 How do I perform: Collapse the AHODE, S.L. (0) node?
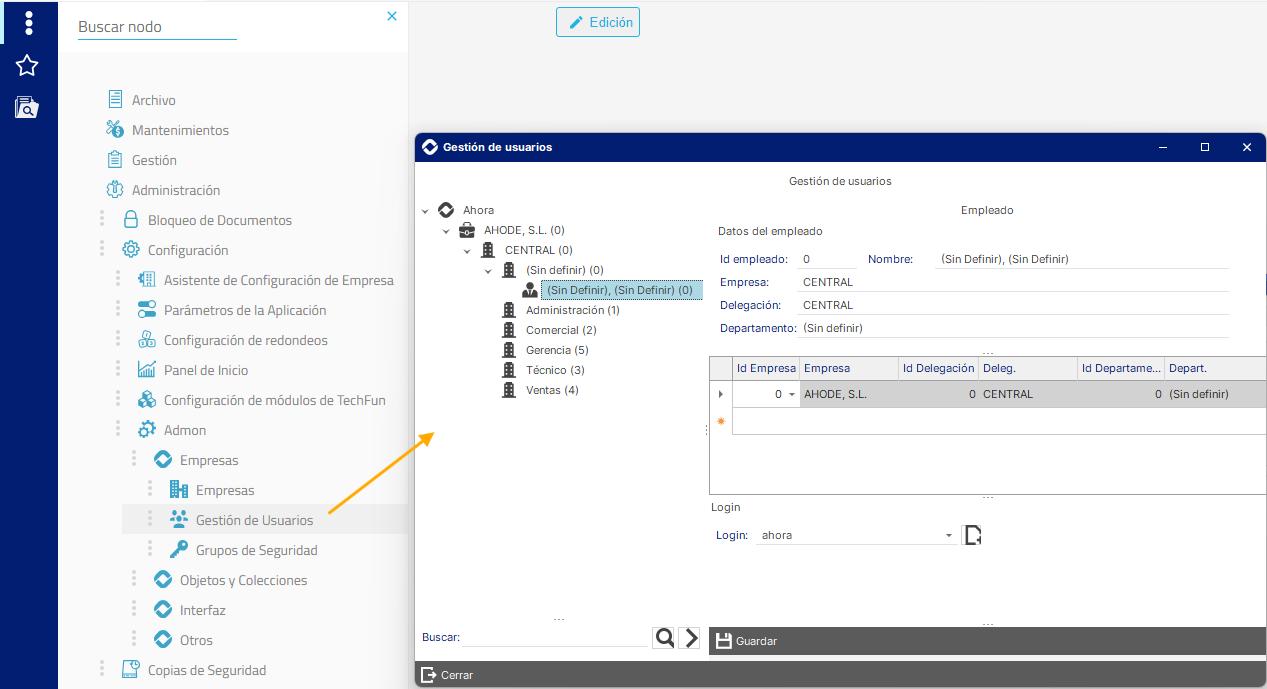(x=446, y=231)
